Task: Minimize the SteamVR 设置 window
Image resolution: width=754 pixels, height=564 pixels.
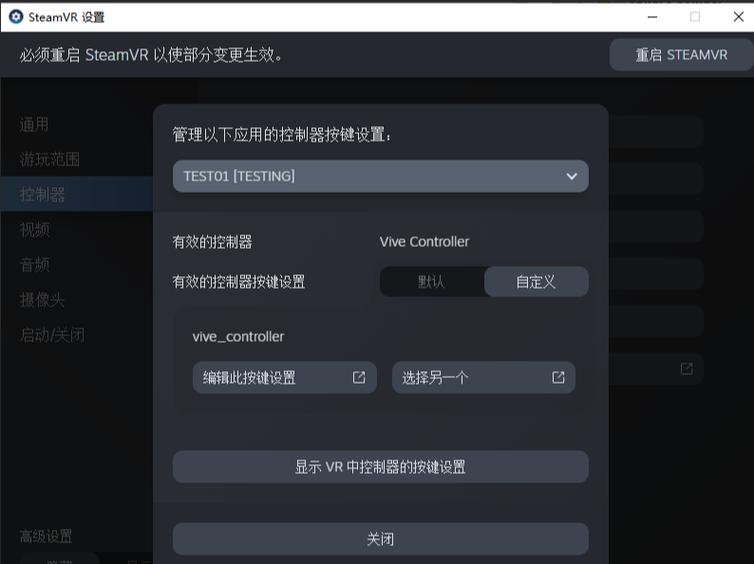Action: 652,17
